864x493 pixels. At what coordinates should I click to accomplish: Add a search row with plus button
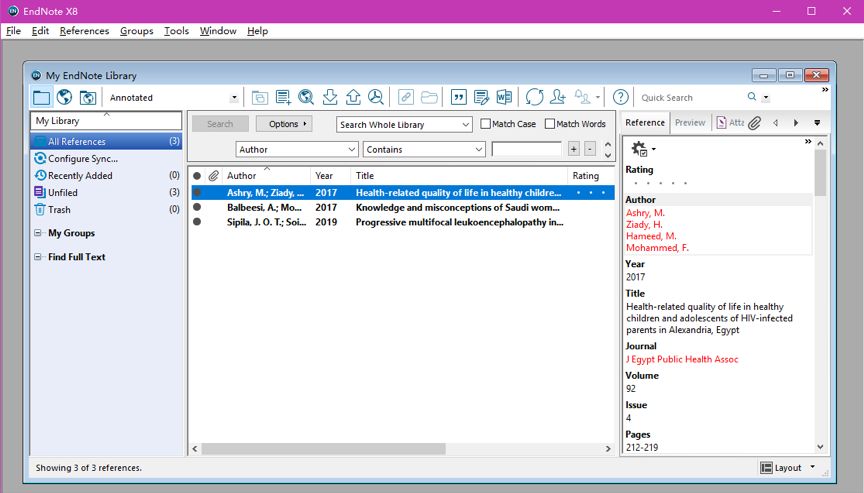[574, 149]
